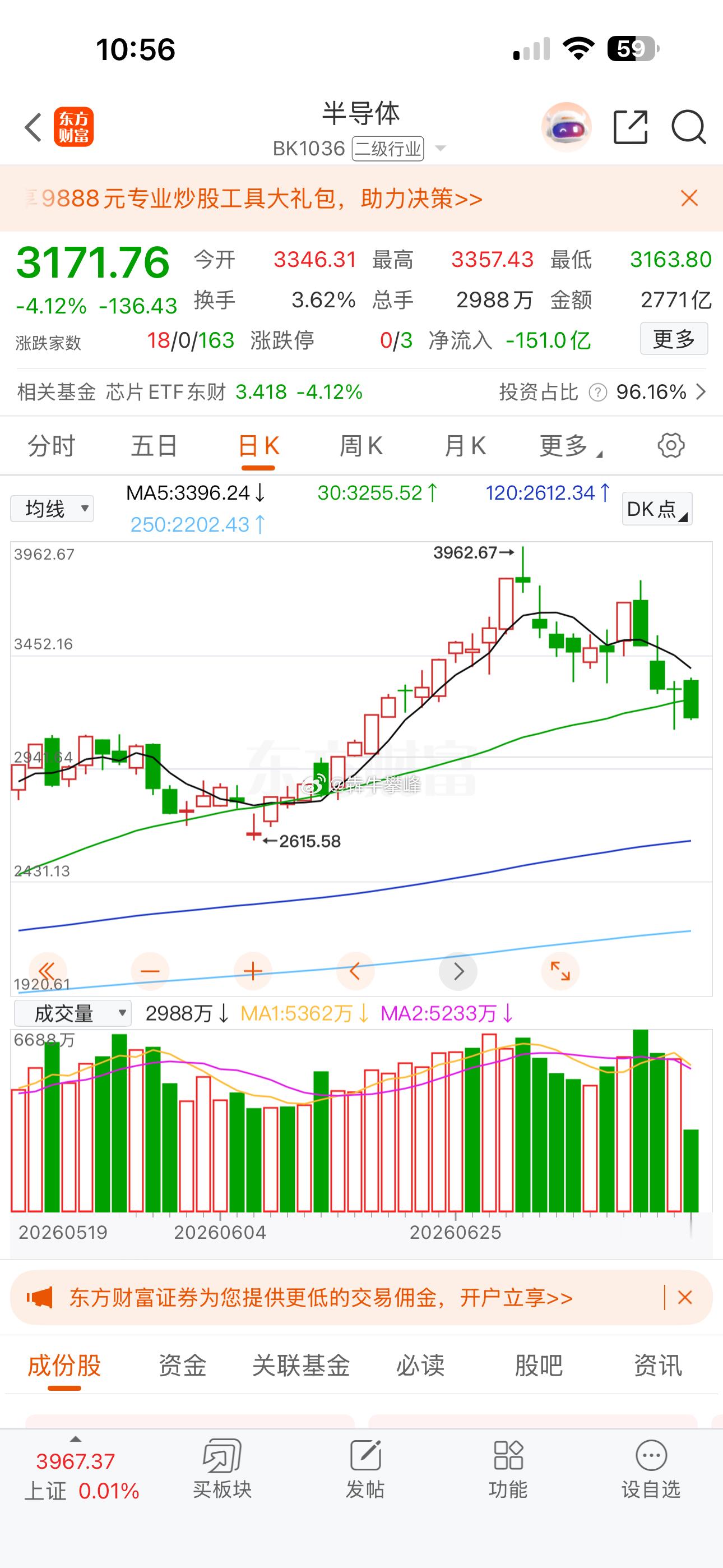723x1568 pixels.
Task: Tap 上证 3967.37 index ticker
Action: (x=82, y=1475)
